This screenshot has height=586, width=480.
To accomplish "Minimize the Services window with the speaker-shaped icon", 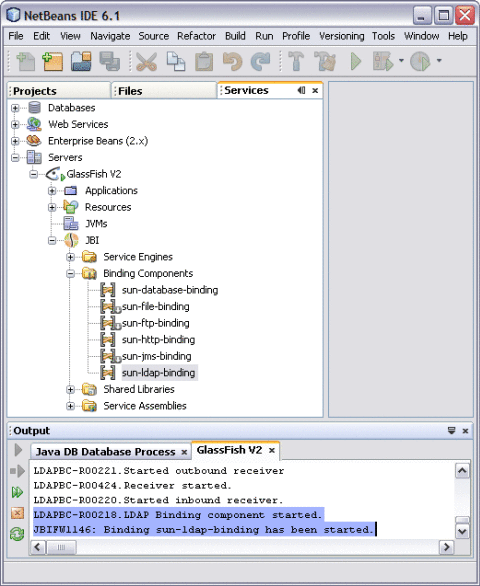I will [301, 90].
